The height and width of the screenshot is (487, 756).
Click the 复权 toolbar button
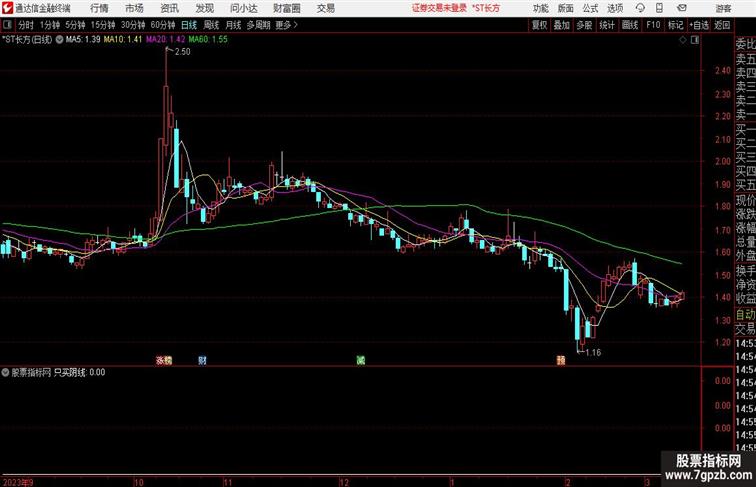coord(539,25)
